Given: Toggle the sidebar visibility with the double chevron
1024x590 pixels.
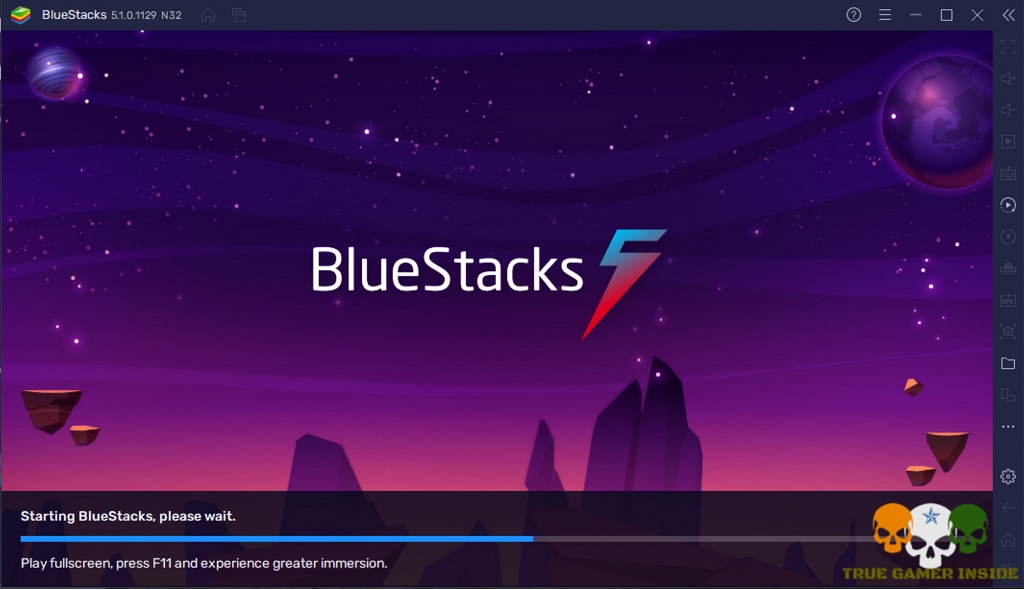Looking at the screenshot, I should point(1008,15).
